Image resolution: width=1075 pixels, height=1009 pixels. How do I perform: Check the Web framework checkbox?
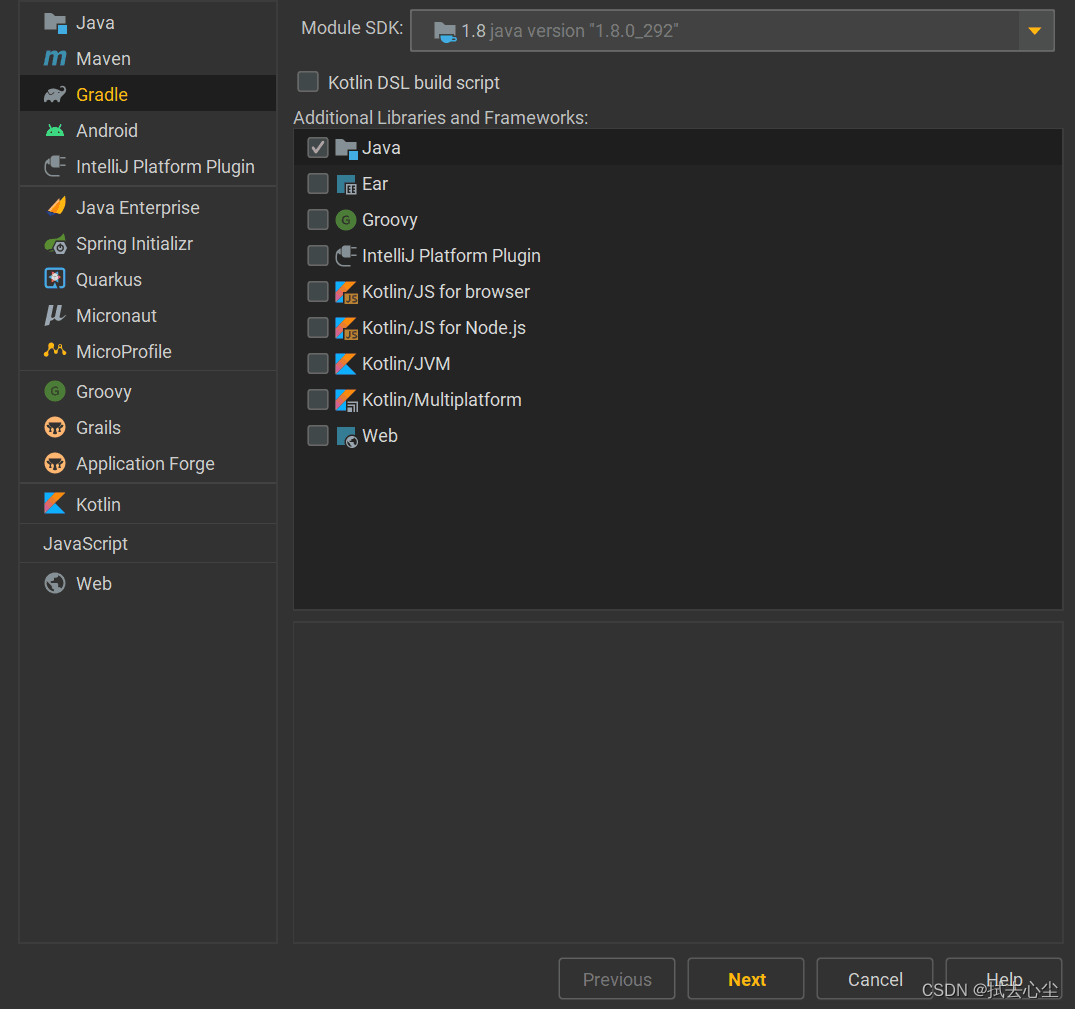[x=318, y=435]
